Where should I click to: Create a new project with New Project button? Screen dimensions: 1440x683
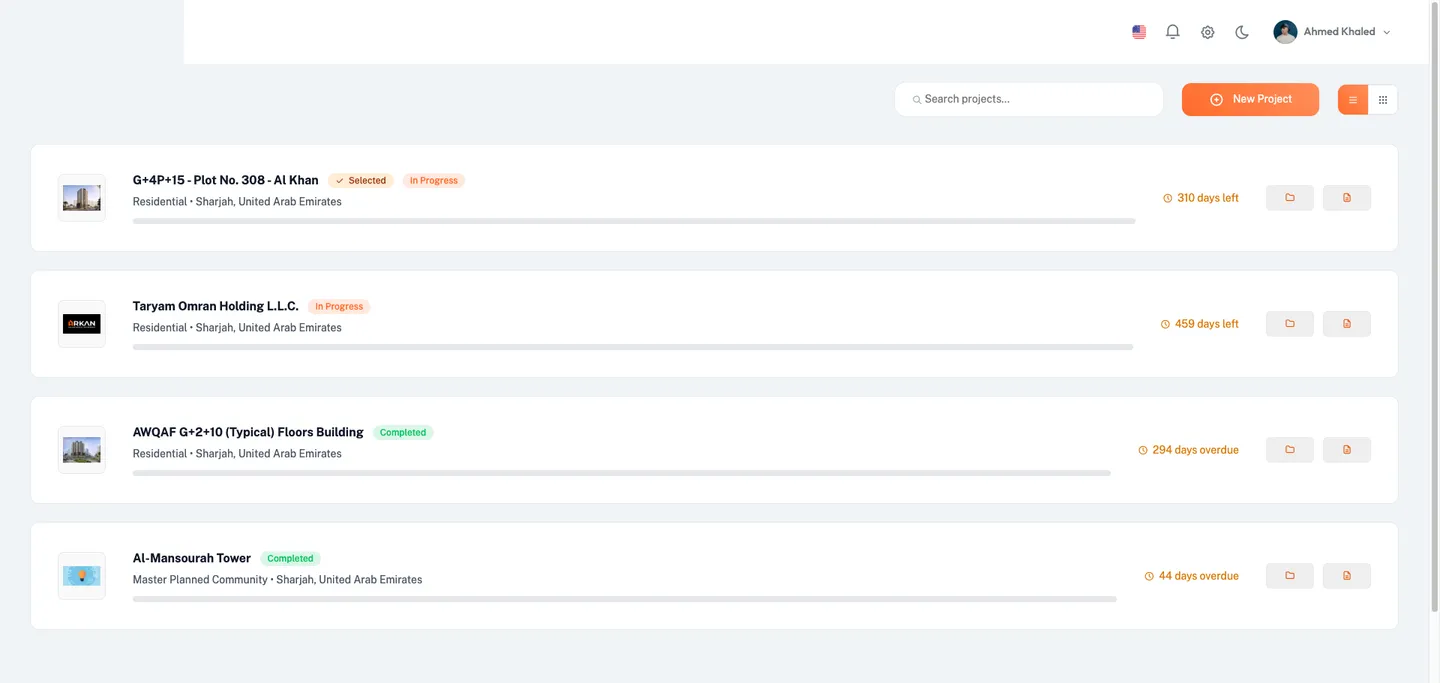pyautogui.click(x=1250, y=99)
